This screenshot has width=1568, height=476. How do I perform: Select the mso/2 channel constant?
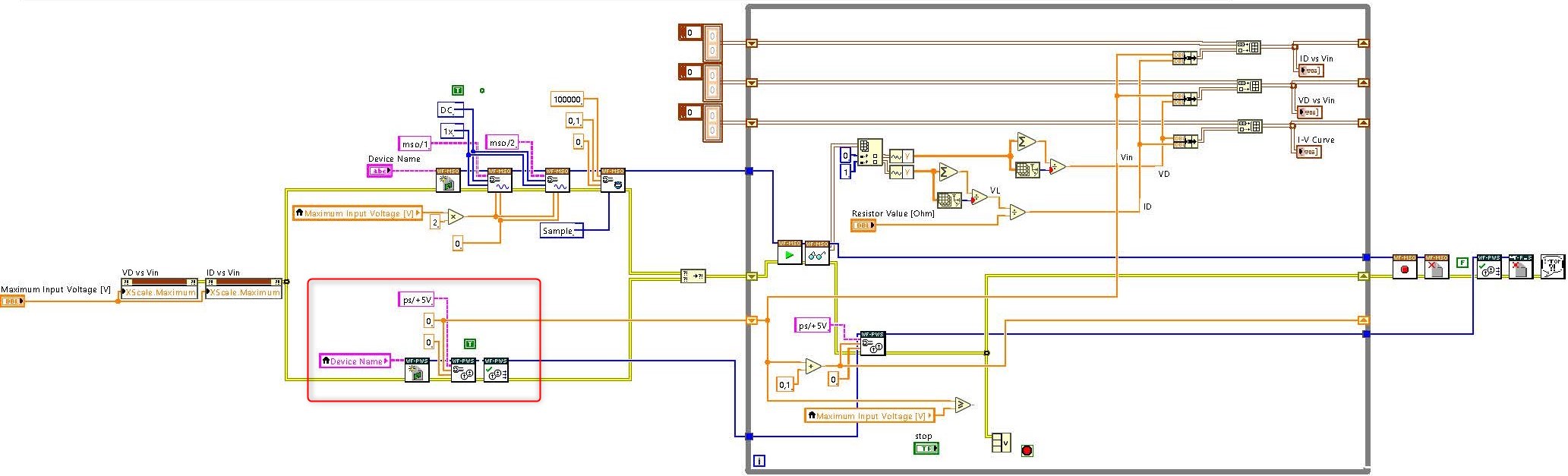tap(502, 142)
